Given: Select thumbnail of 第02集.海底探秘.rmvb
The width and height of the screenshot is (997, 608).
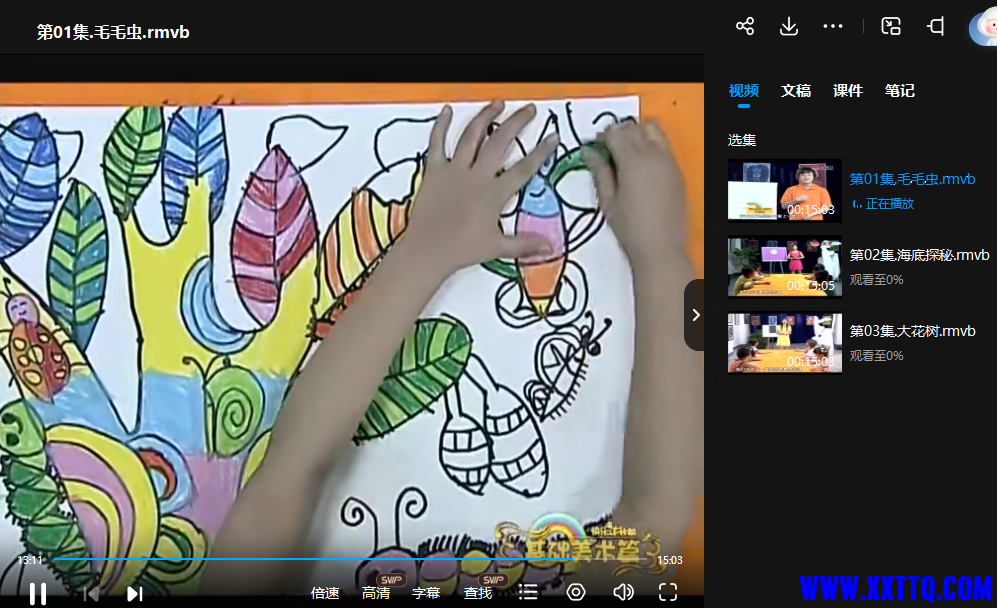Looking at the screenshot, I should click(x=785, y=266).
